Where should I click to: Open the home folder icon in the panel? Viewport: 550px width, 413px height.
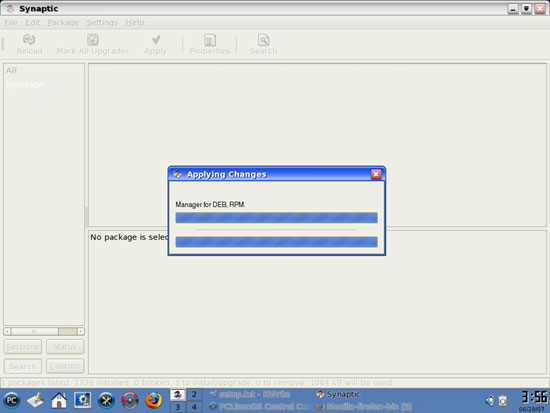(59, 400)
